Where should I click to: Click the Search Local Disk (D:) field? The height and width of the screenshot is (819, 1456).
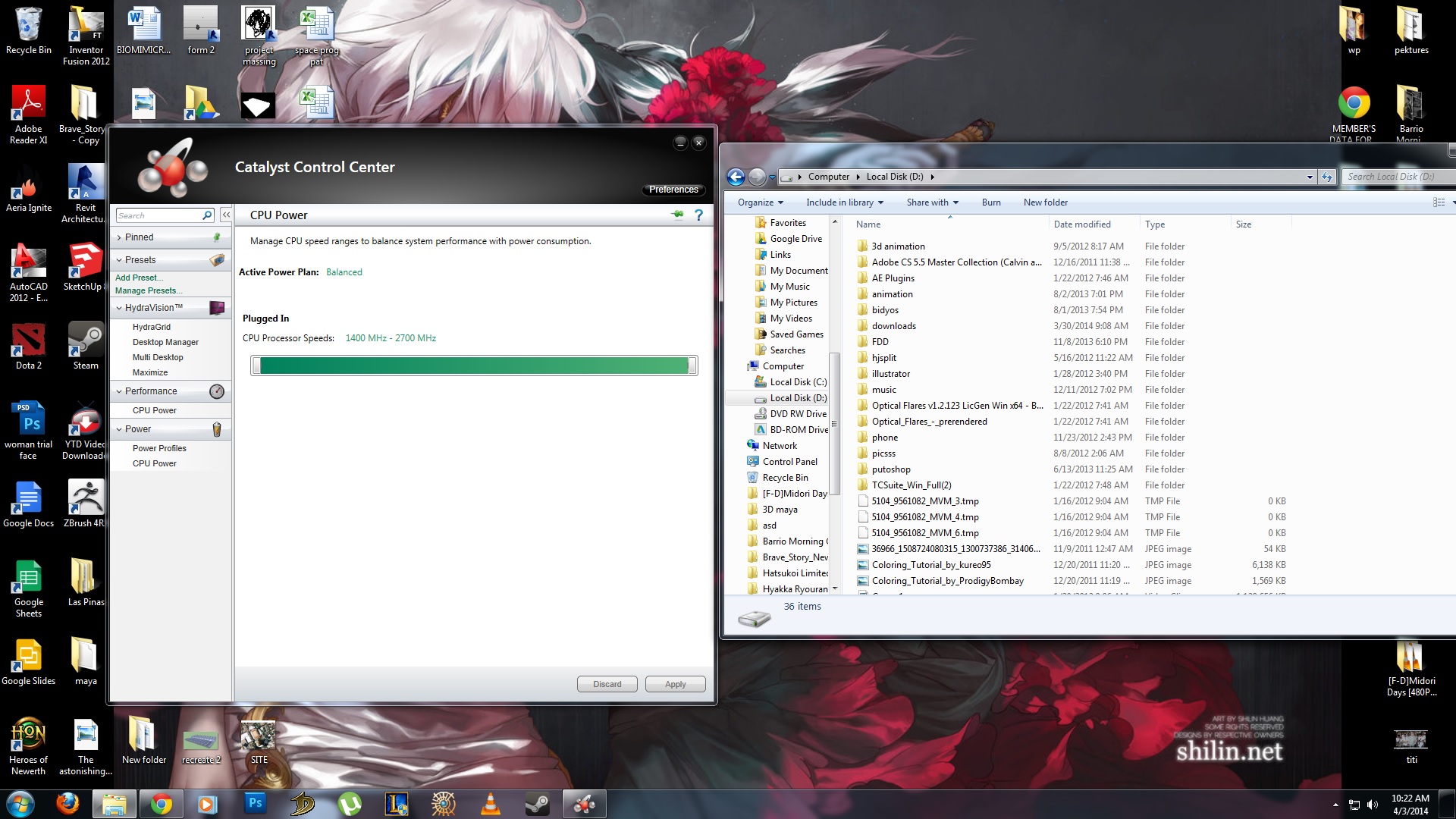(x=1398, y=177)
